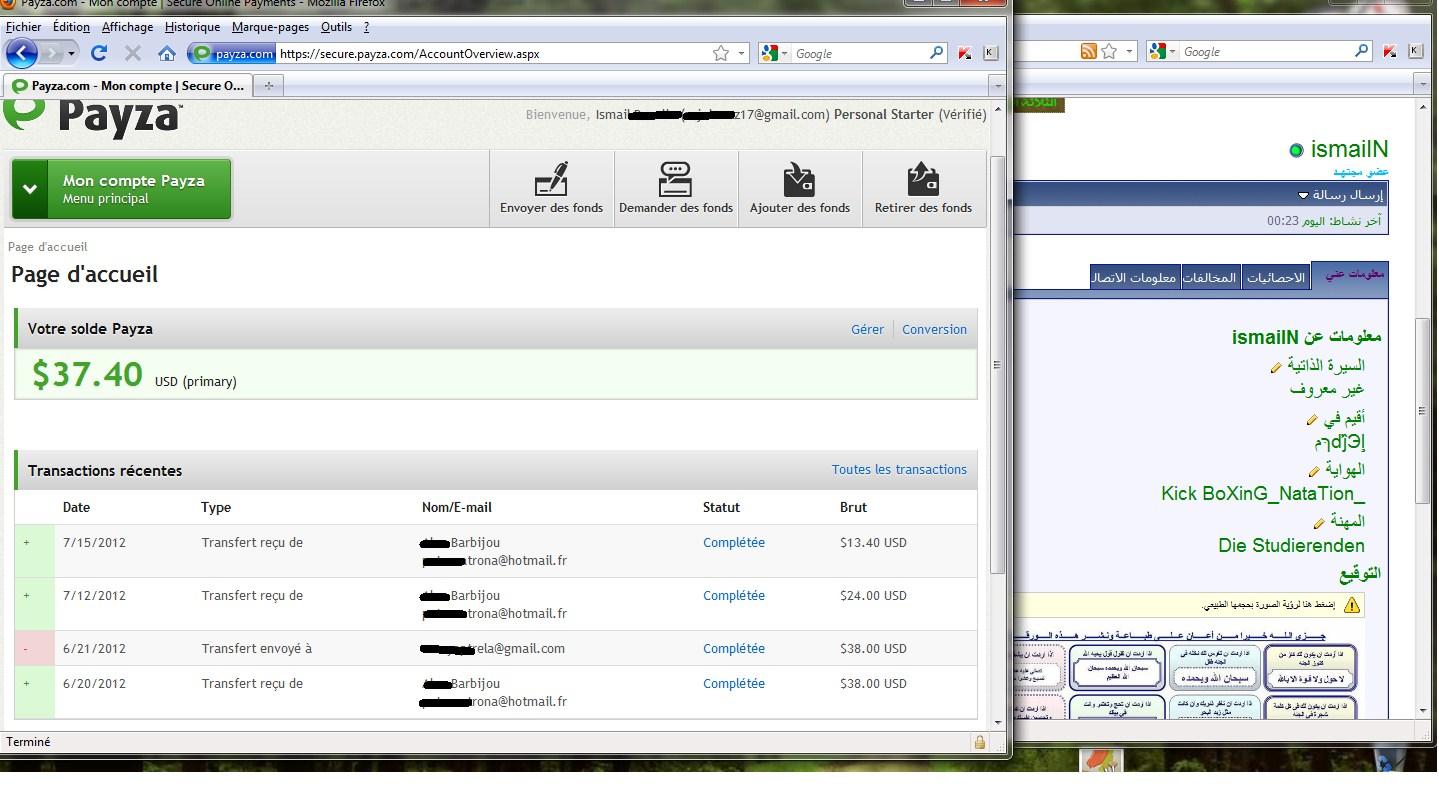Click the search magnifier in back window

click(1362, 51)
